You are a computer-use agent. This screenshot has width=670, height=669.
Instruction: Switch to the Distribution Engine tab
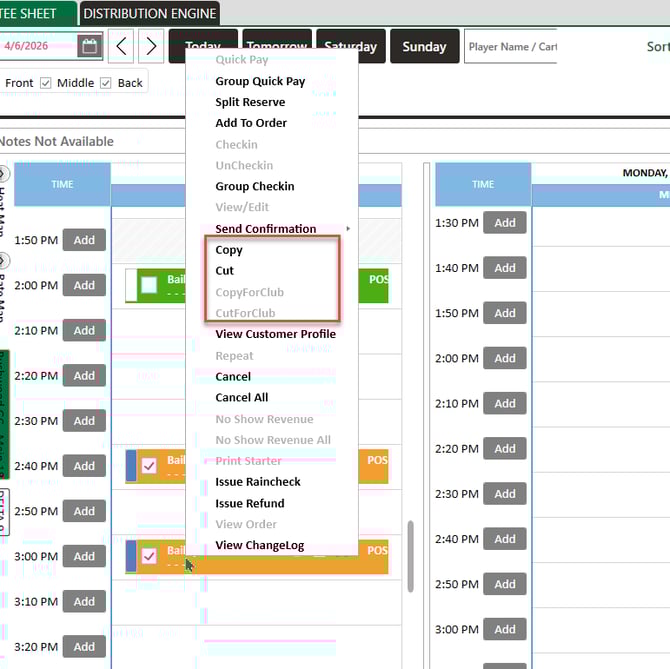pos(149,14)
